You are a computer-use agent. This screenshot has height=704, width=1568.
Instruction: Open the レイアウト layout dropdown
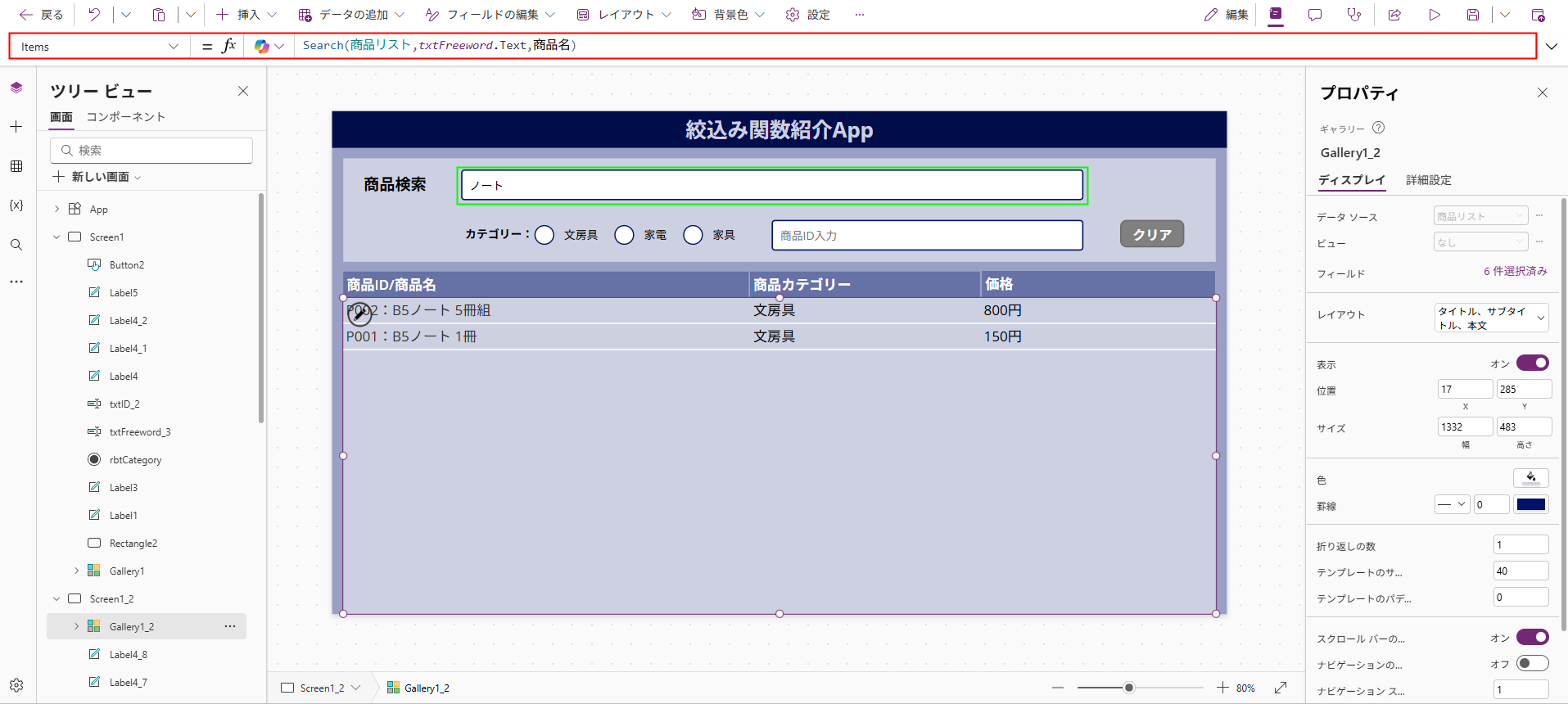click(x=1490, y=318)
